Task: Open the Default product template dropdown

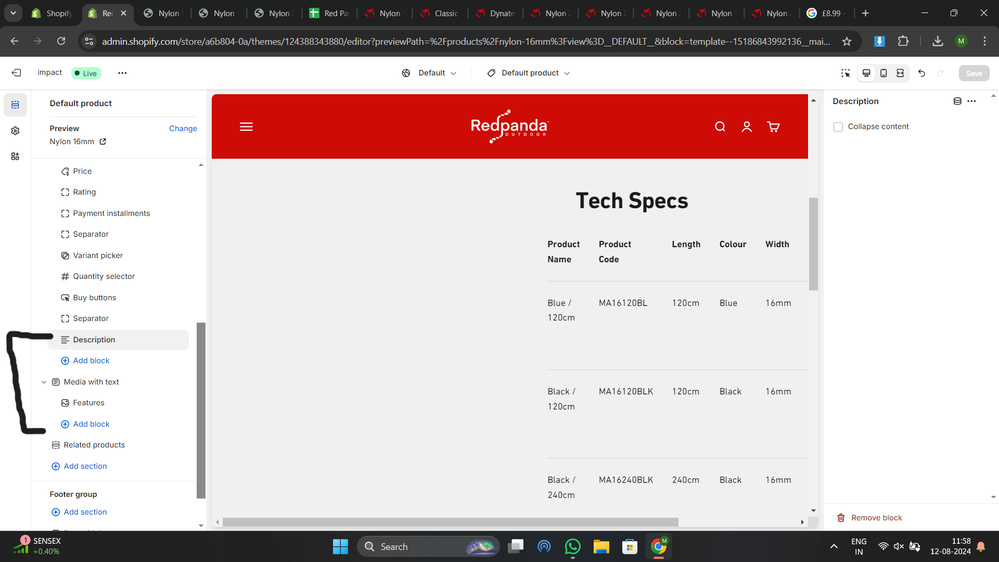Action: [x=528, y=73]
